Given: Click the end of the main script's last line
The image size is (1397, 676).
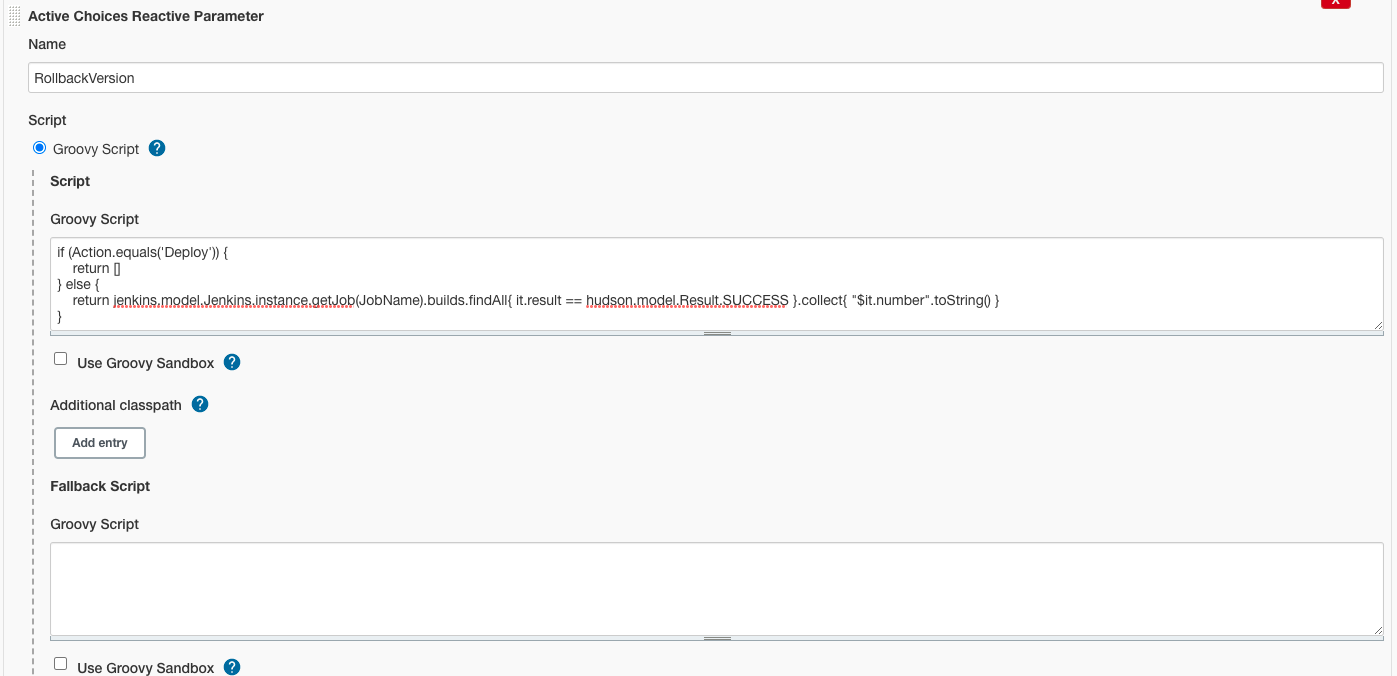Looking at the screenshot, I should 63,316.
